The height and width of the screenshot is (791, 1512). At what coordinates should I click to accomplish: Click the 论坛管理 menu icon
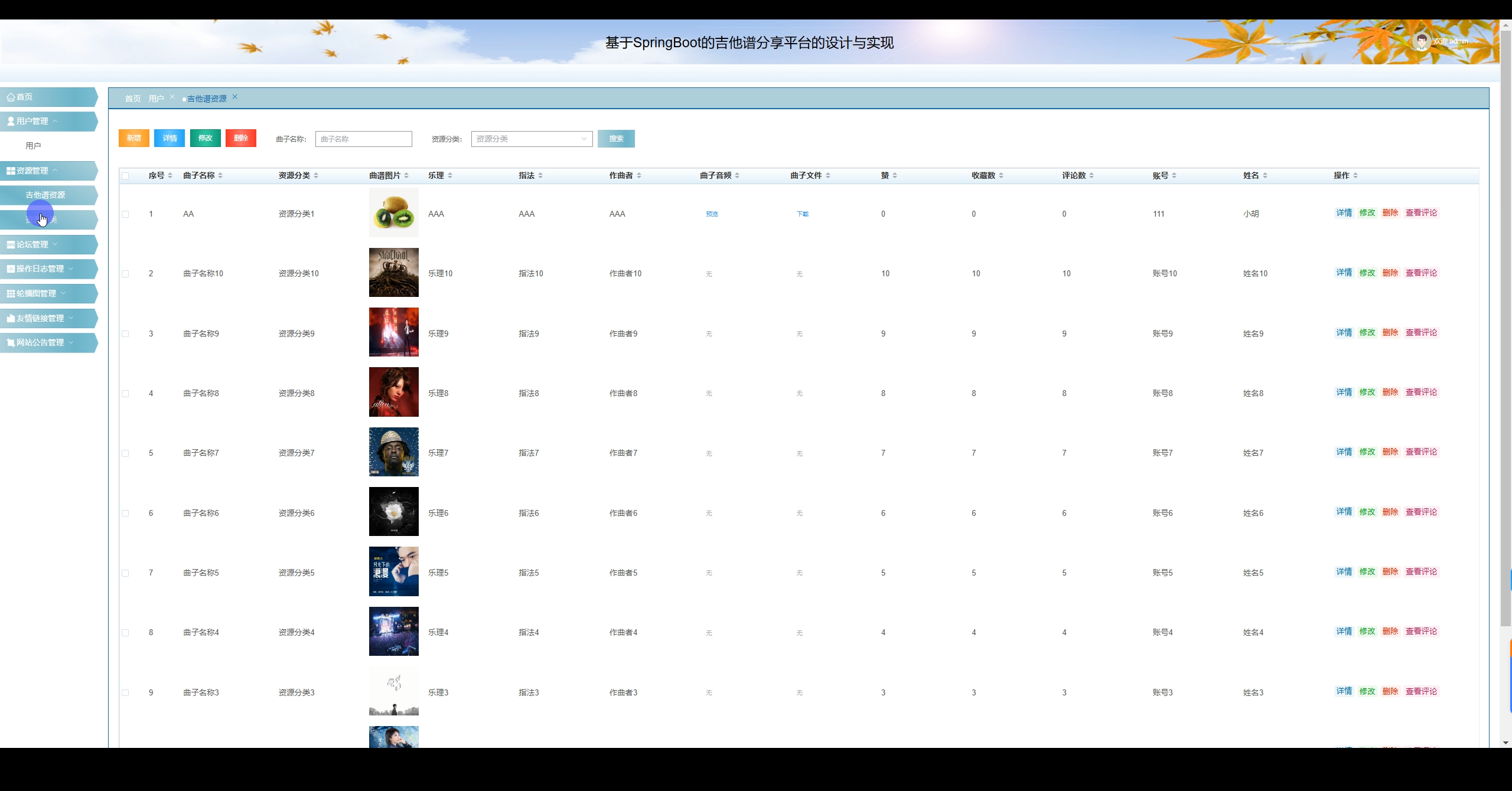pos(11,245)
